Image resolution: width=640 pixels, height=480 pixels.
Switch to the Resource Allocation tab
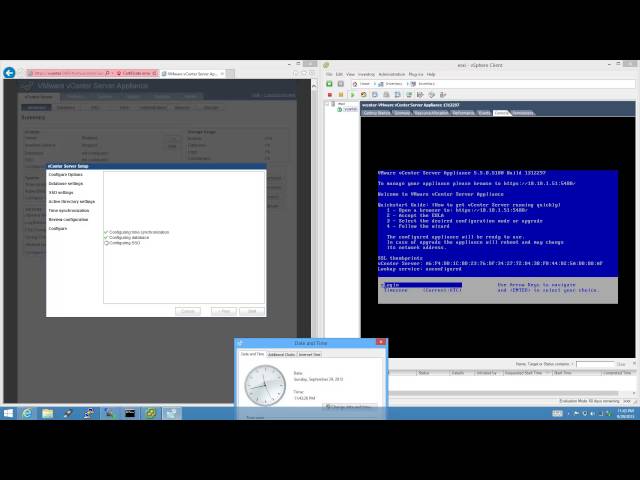point(431,113)
